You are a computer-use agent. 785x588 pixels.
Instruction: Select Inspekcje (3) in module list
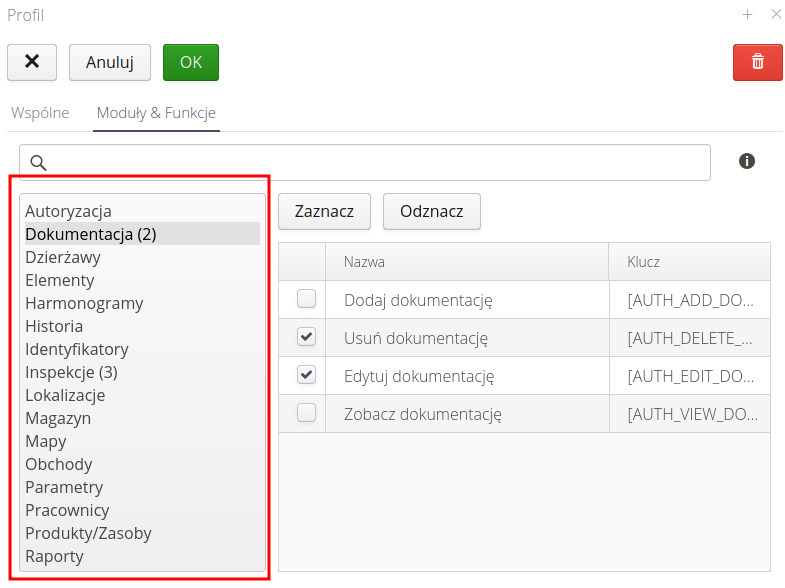71,372
